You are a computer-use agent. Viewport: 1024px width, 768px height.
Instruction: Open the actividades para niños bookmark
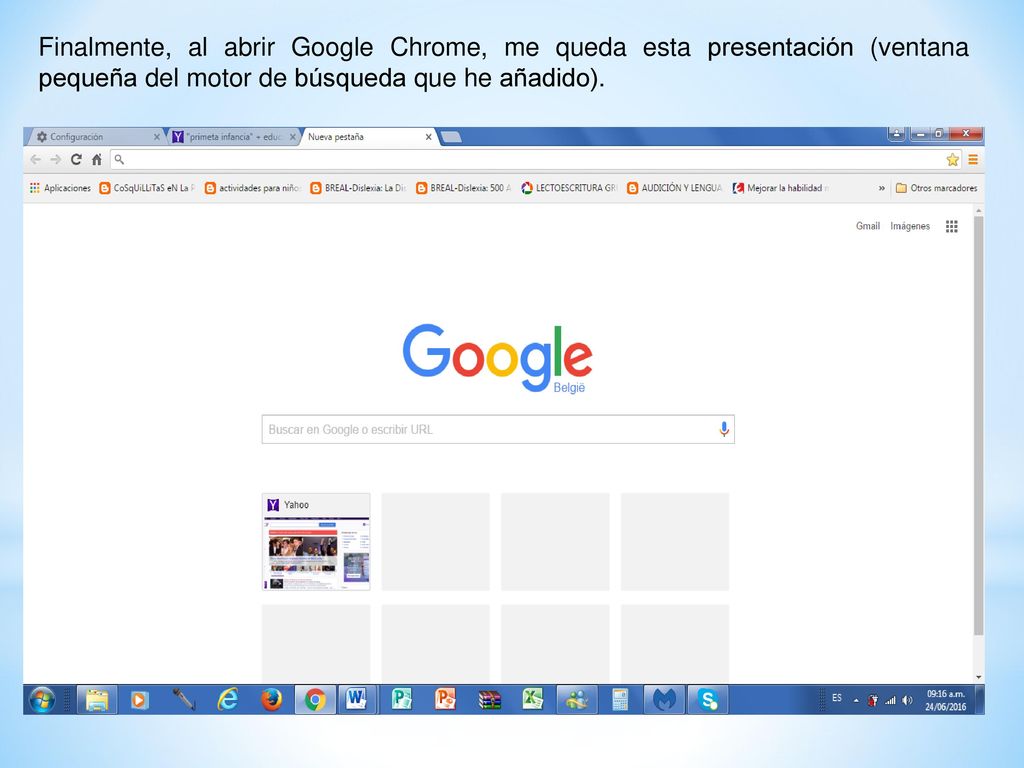252,188
